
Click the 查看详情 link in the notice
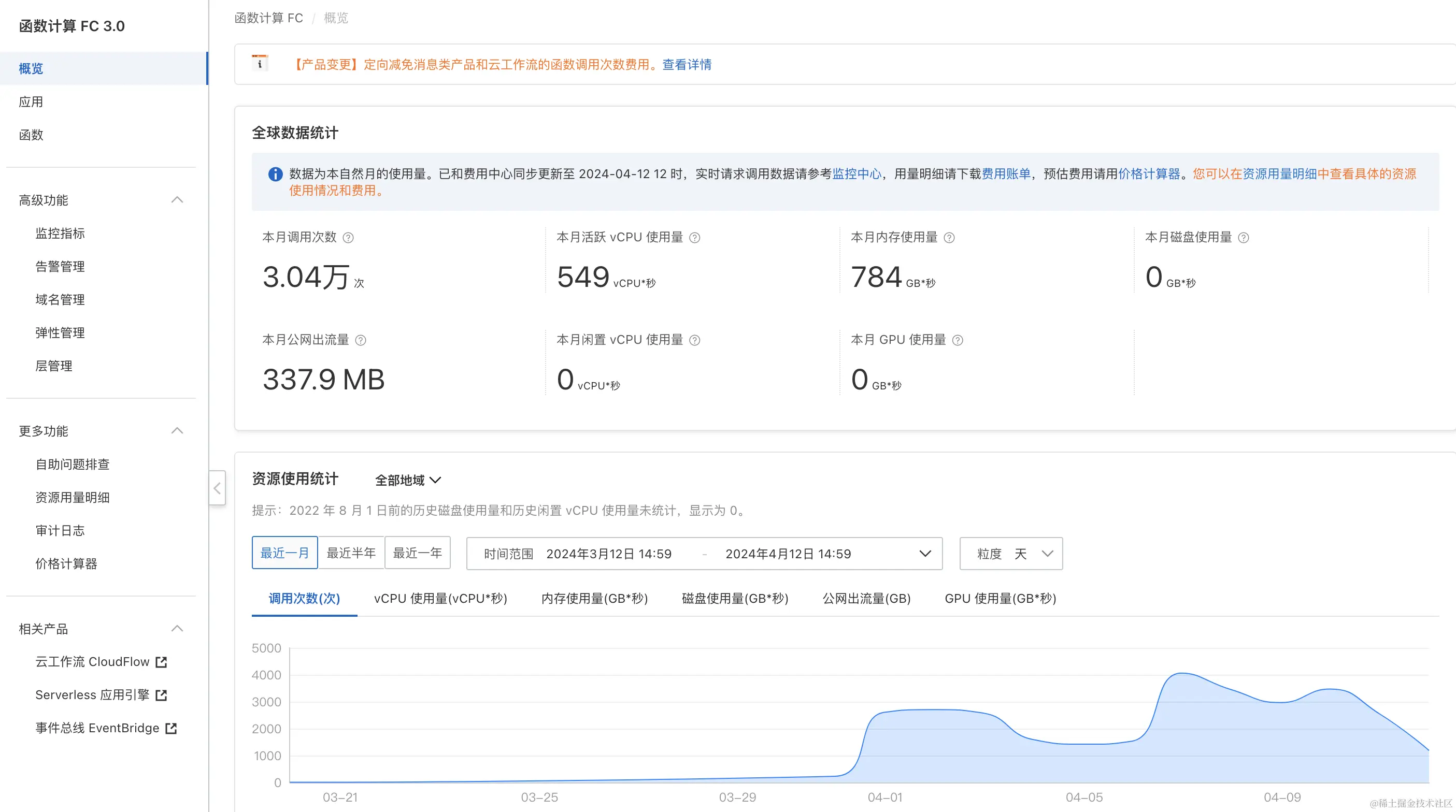click(x=687, y=64)
